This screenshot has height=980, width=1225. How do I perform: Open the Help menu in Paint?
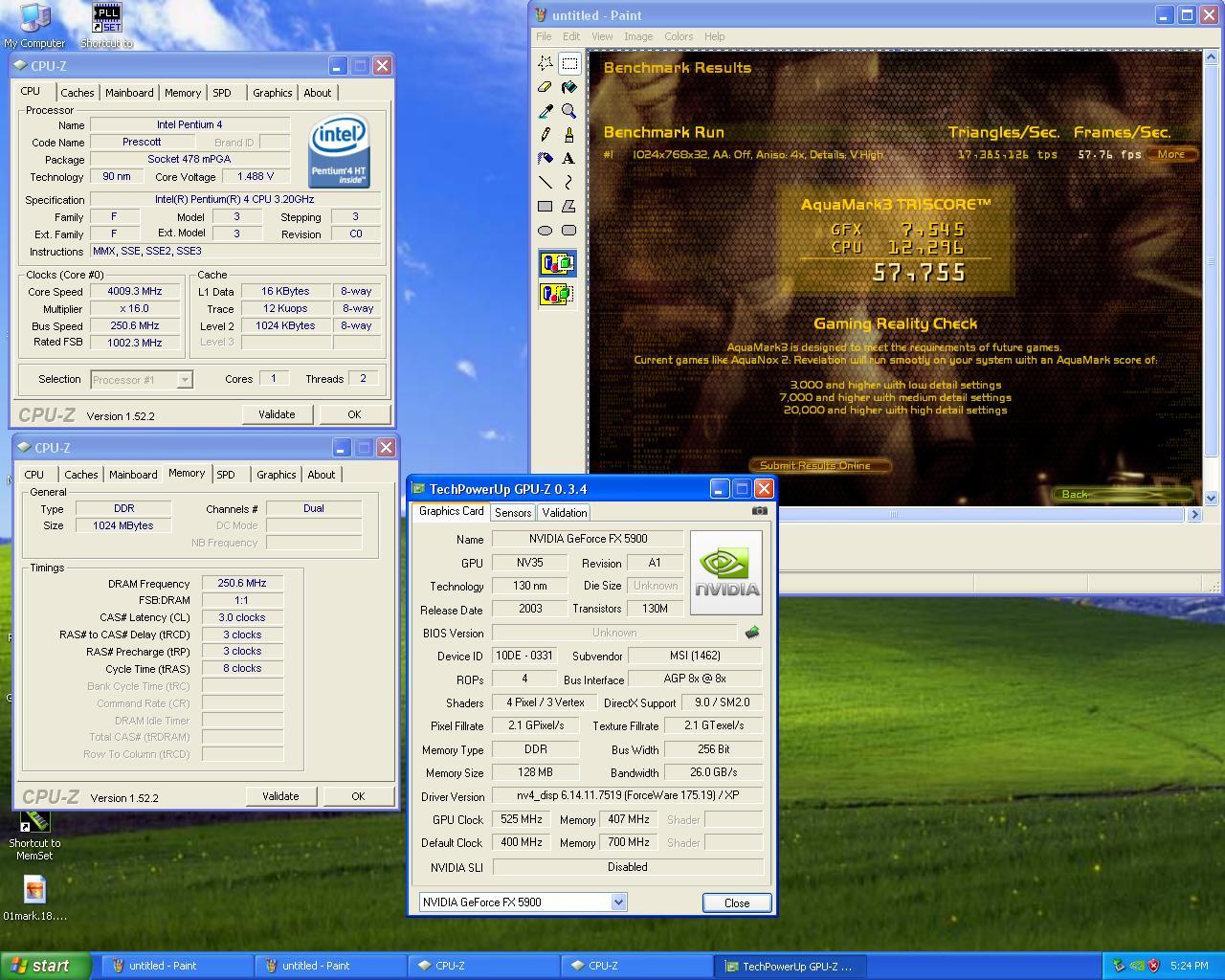point(715,36)
